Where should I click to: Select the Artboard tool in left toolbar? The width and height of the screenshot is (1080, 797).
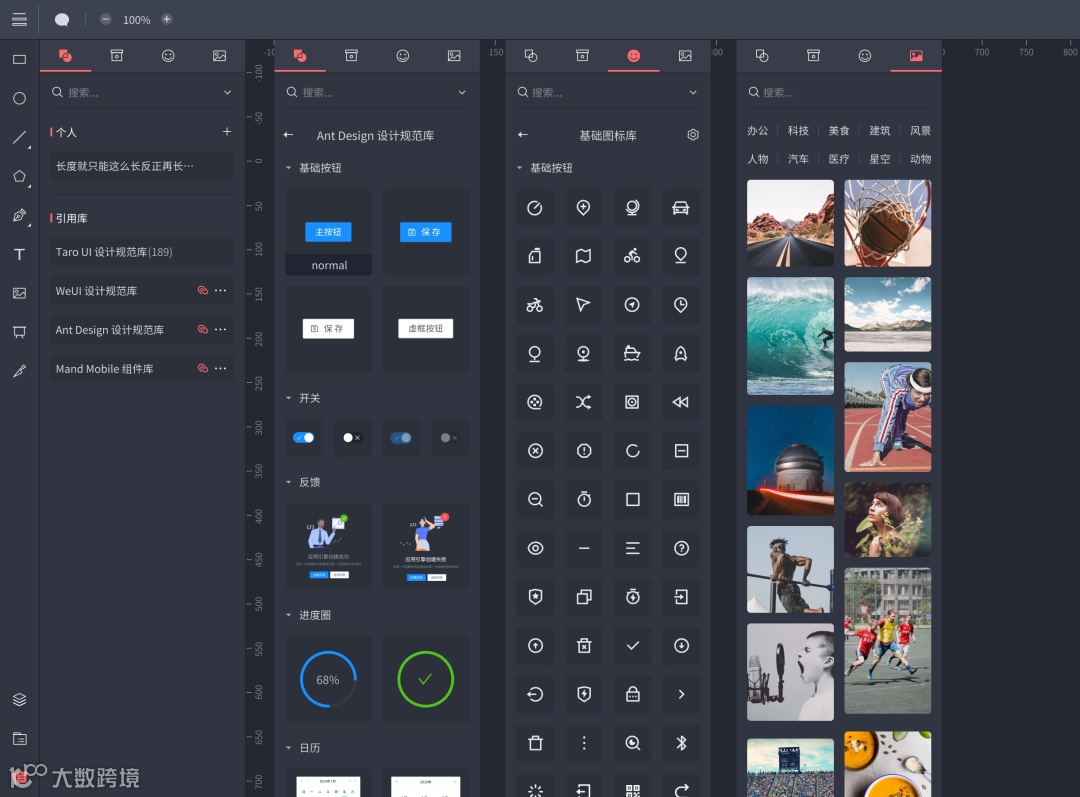coord(19,332)
